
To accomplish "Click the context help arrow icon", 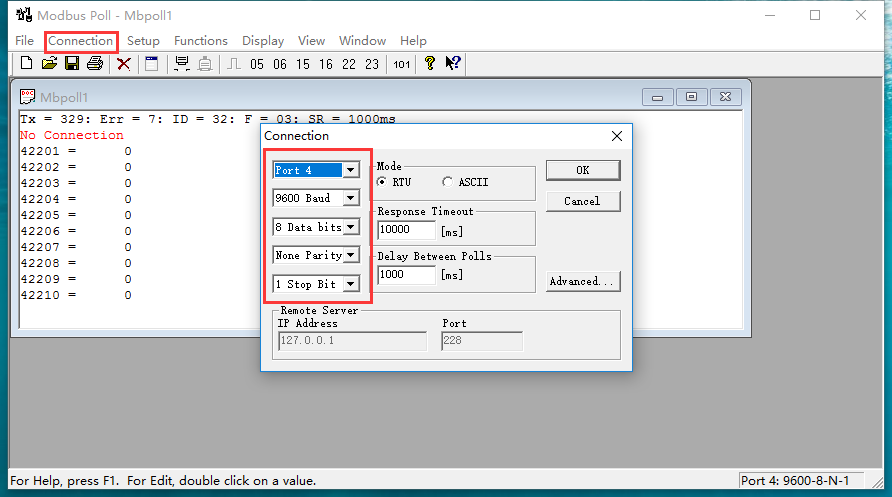I will click(x=453, y=63).
